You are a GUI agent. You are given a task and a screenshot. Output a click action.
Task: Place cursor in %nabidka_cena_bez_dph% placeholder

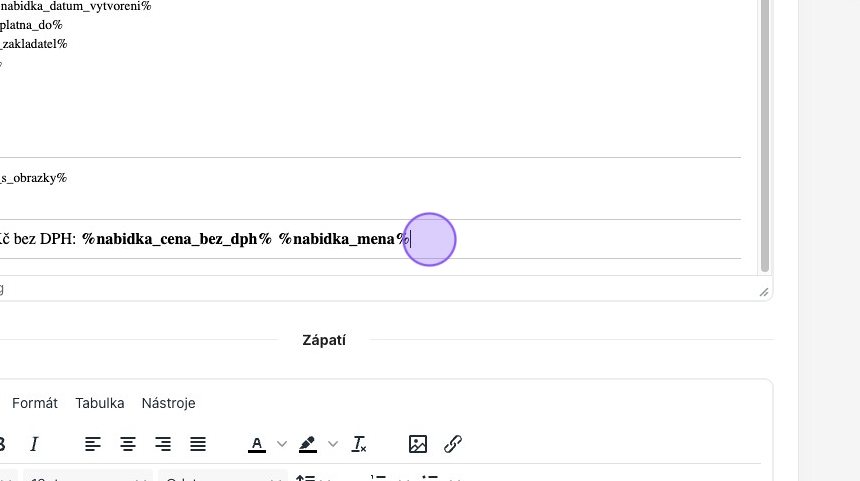pos(177,240)
